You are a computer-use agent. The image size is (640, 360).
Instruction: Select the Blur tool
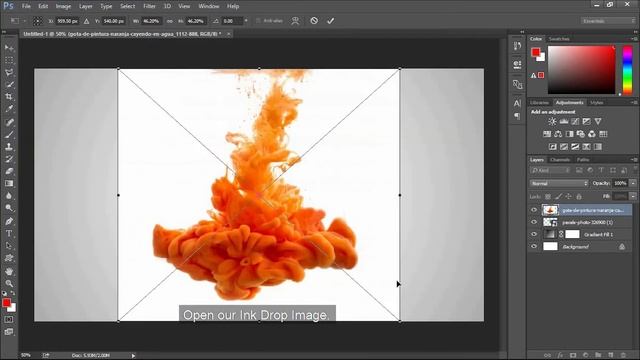tap(9, 196)
